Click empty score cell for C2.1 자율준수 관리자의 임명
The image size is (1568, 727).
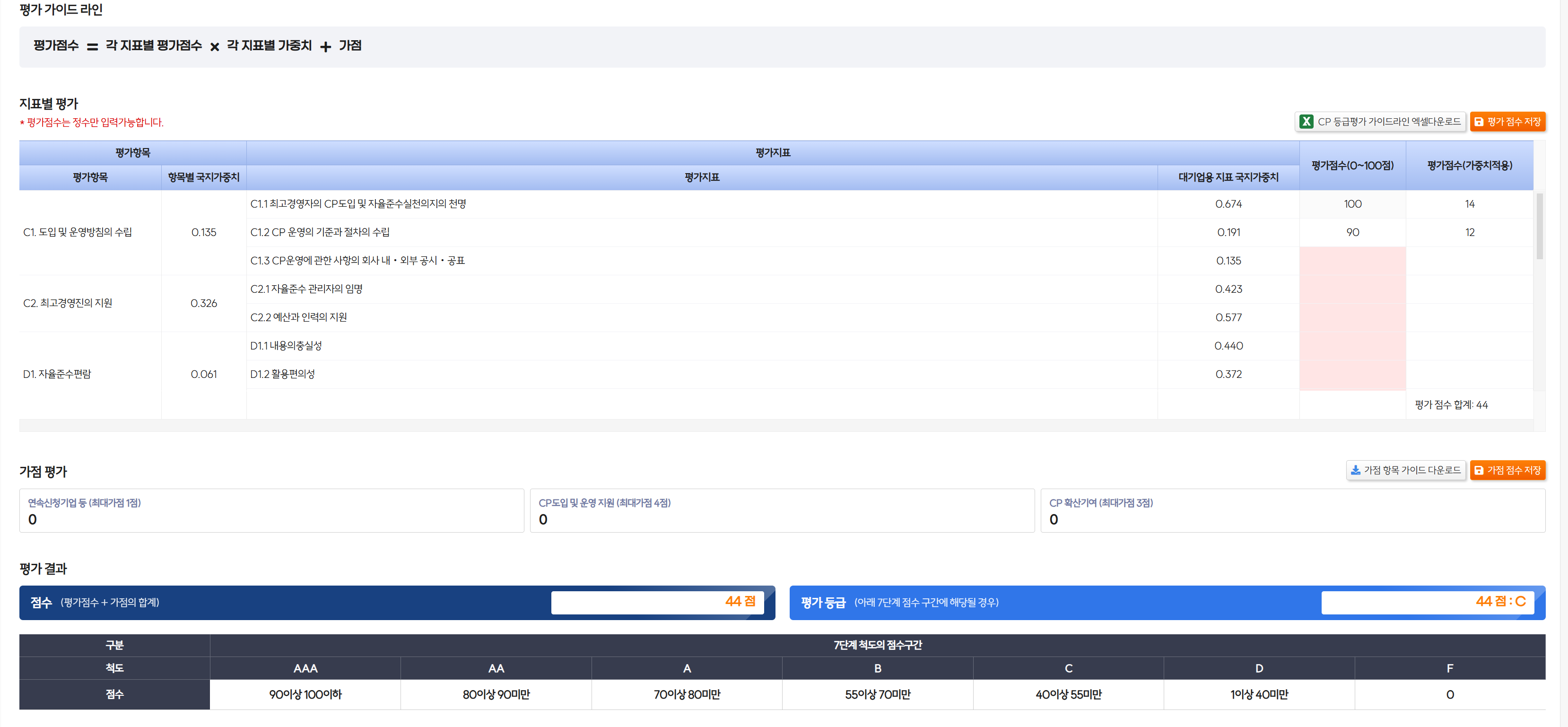[x=1352, y=289]
